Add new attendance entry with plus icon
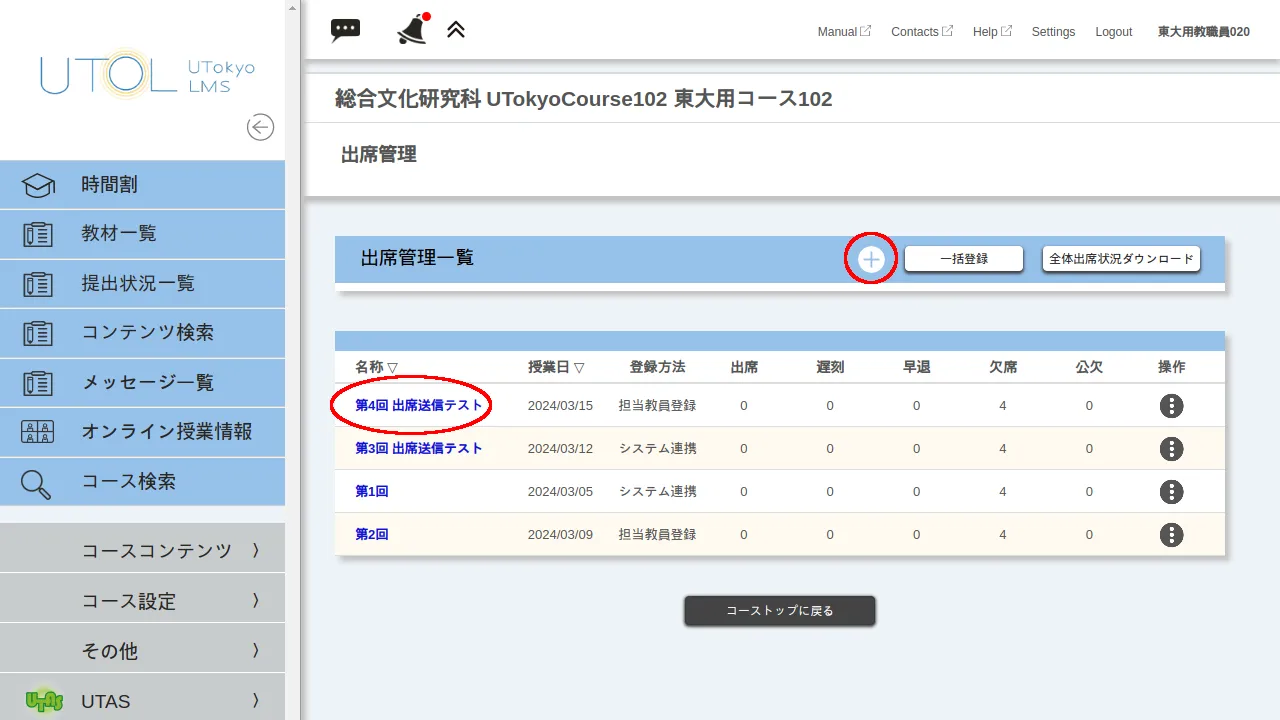 pyautogui.click(x=871, y=259)
